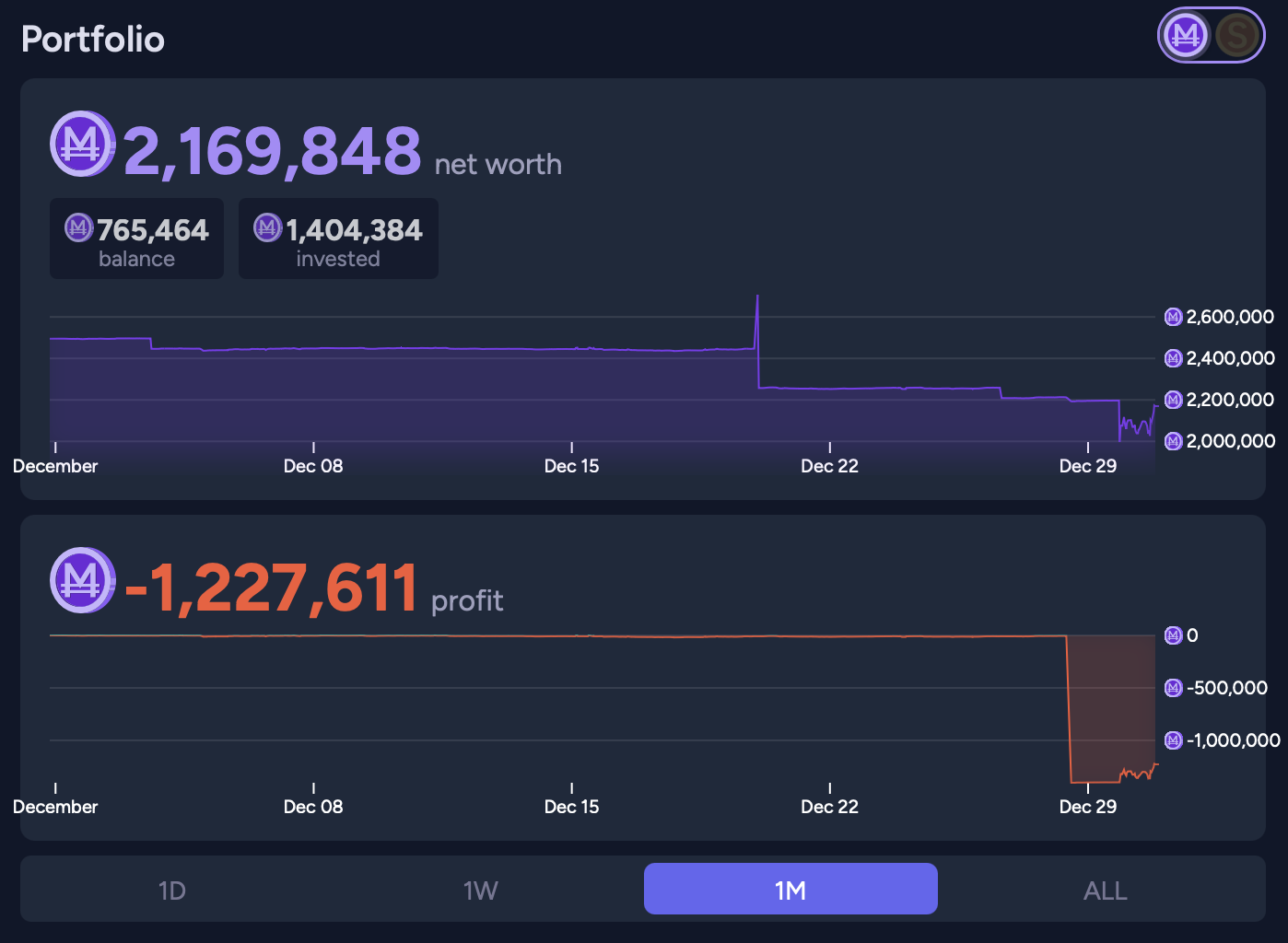Click the net worth spike peak on the chart
Image resolution: width=1288 pixels, height=943 pixels.
click(x=757, y=297)
